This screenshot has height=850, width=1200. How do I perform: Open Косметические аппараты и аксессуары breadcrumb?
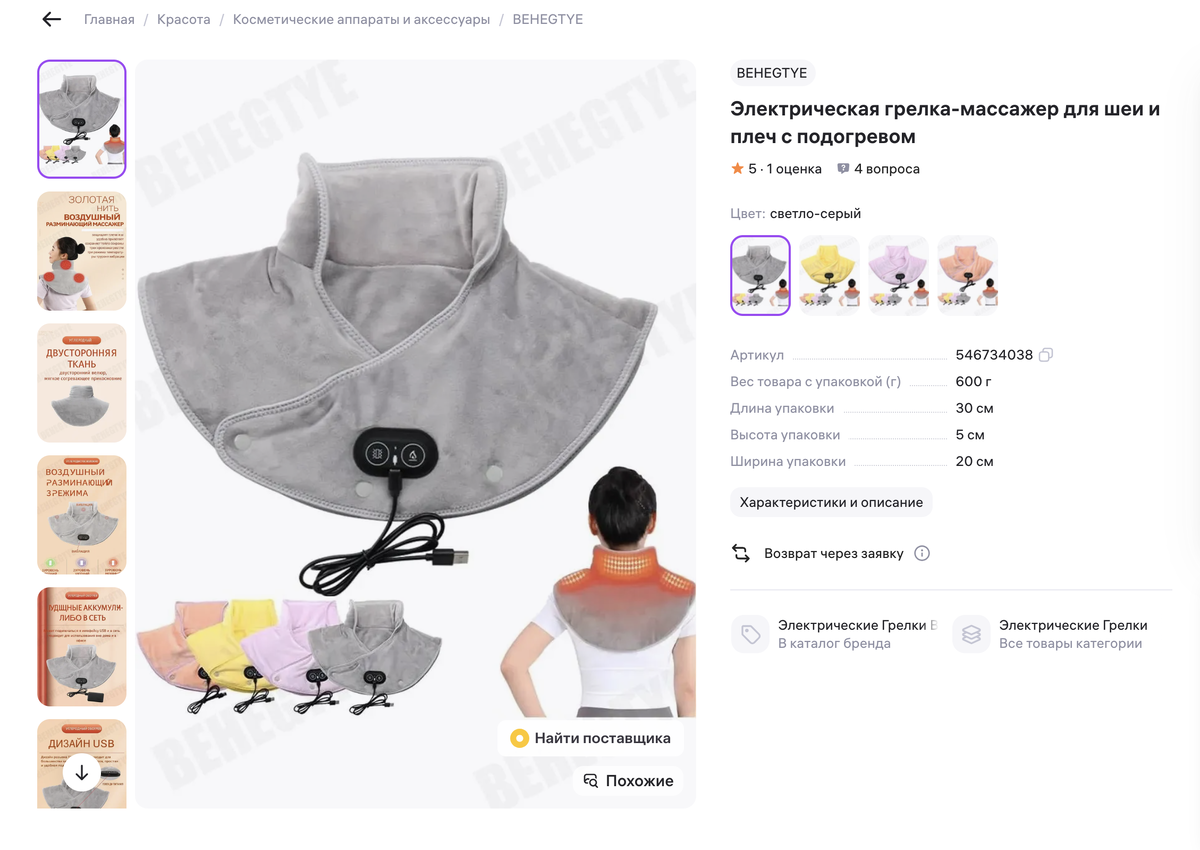(x=362, y=19)
